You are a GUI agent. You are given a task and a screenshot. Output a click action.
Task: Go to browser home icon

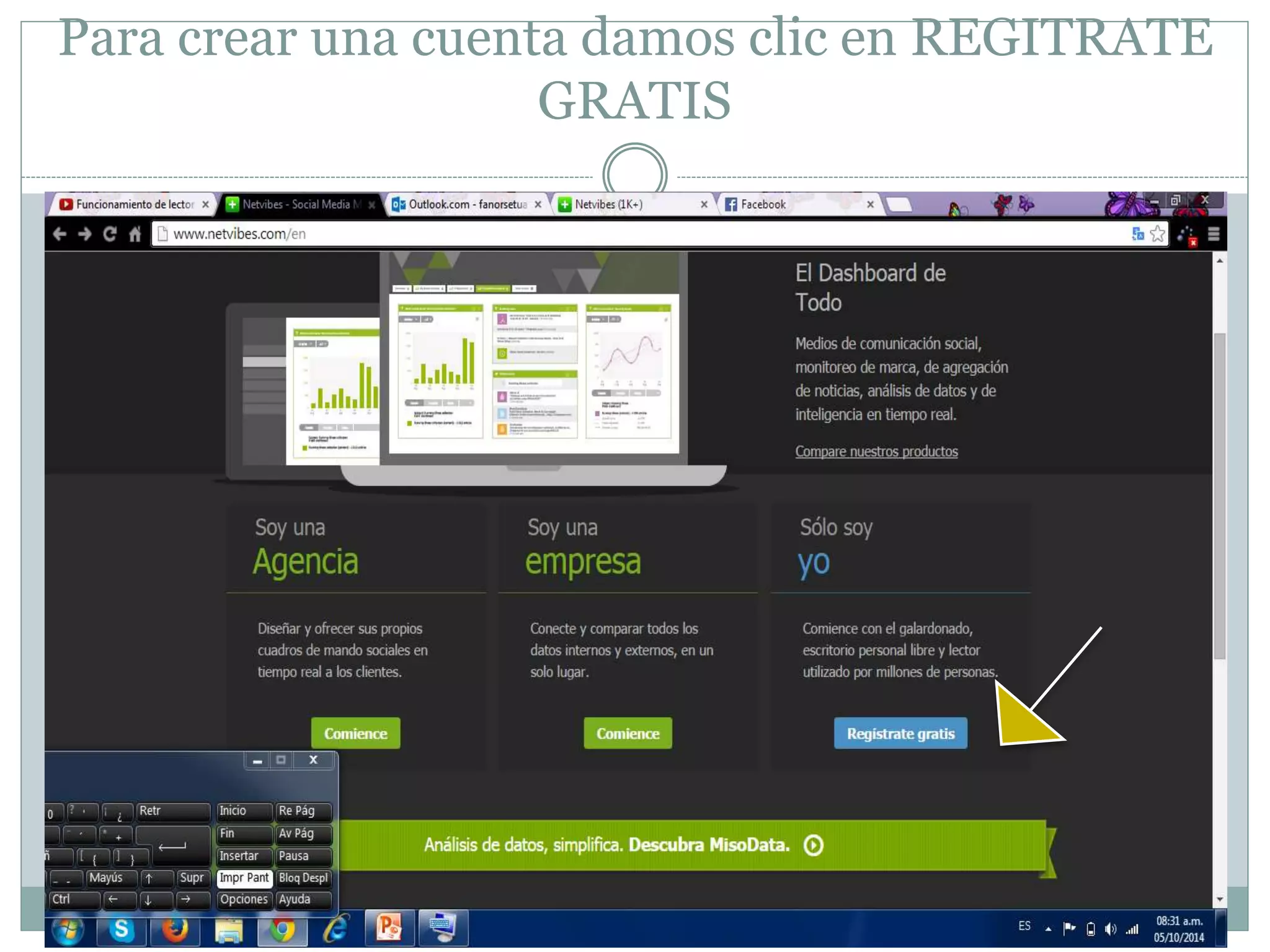(135, 234)
